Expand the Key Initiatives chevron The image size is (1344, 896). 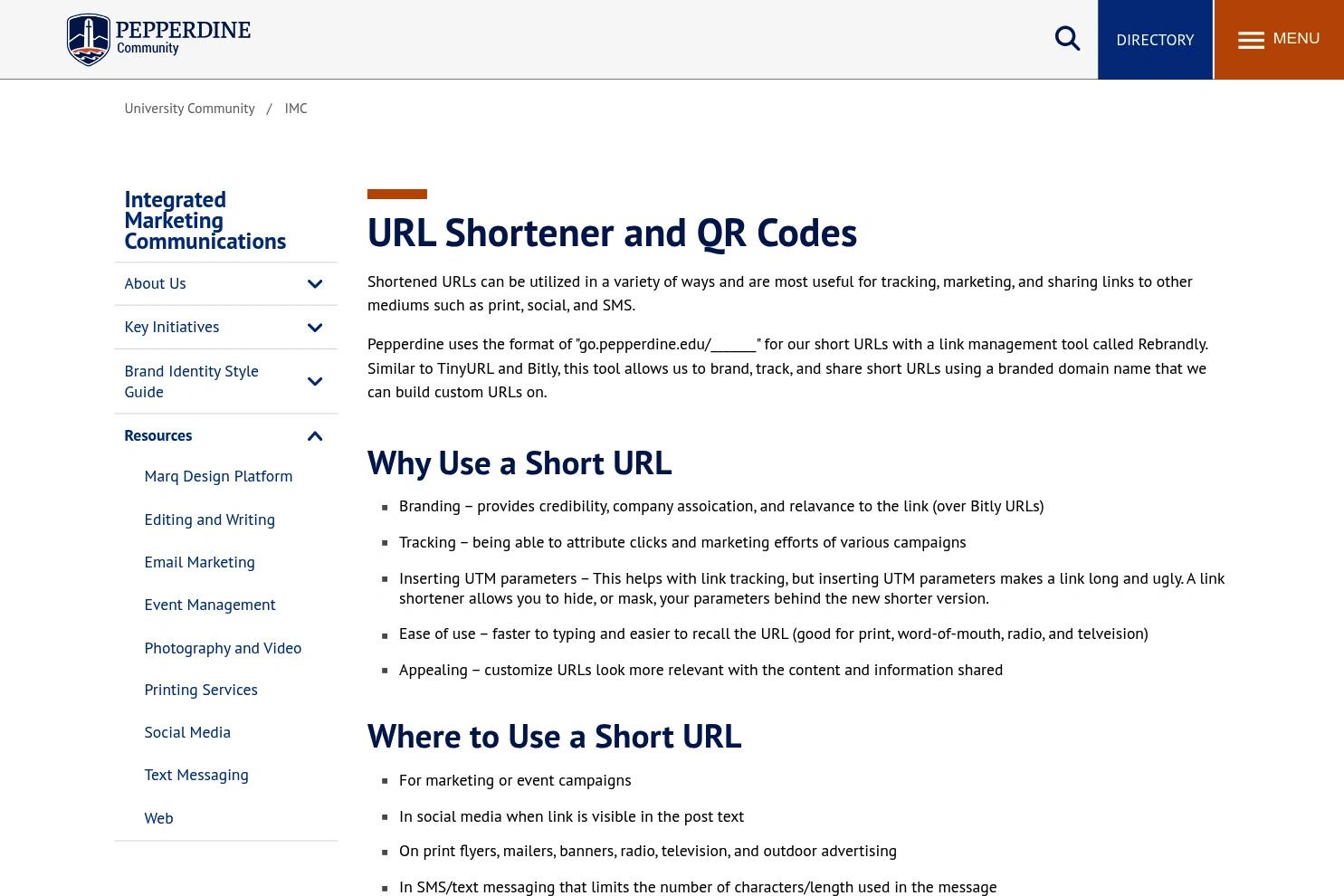point(315,328)
